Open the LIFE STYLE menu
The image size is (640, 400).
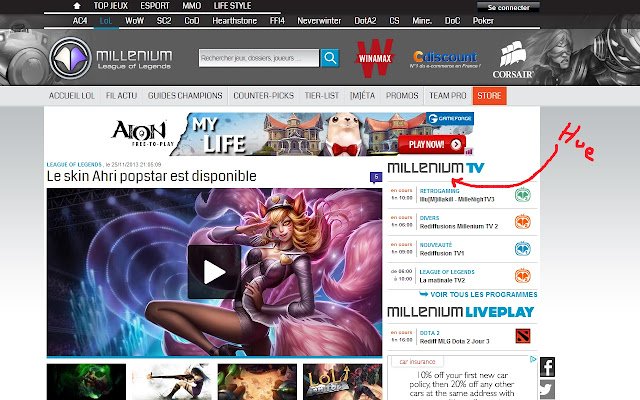232,6
